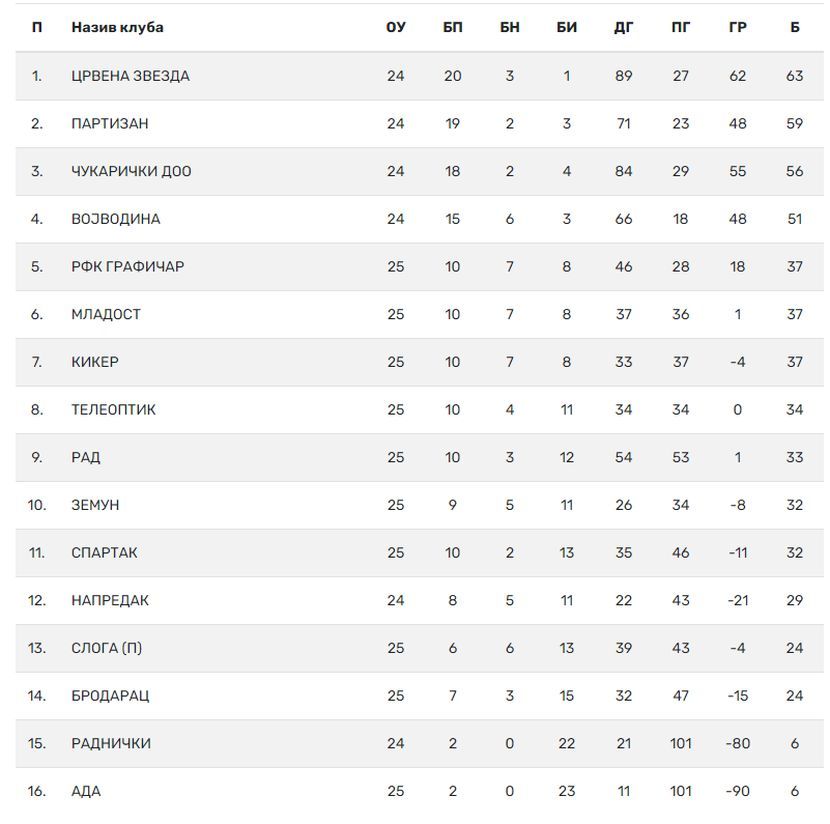Click the ВОЈВОДИНА team name
The height and width of the screenshot is (824, 830).
pos(115,219)
